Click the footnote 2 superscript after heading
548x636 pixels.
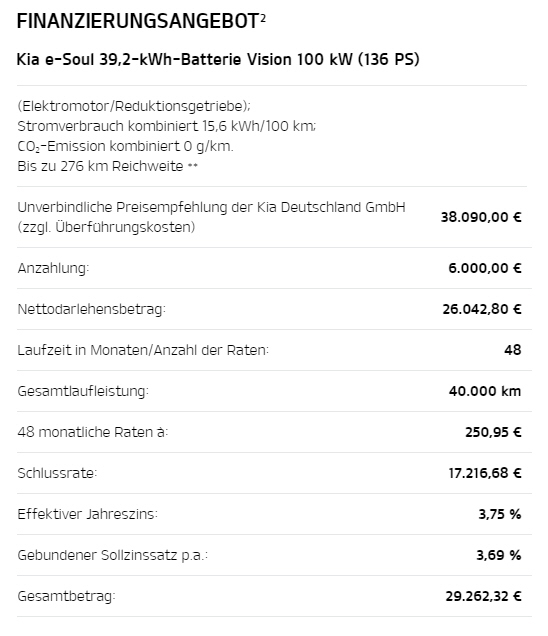coord(263,17)
